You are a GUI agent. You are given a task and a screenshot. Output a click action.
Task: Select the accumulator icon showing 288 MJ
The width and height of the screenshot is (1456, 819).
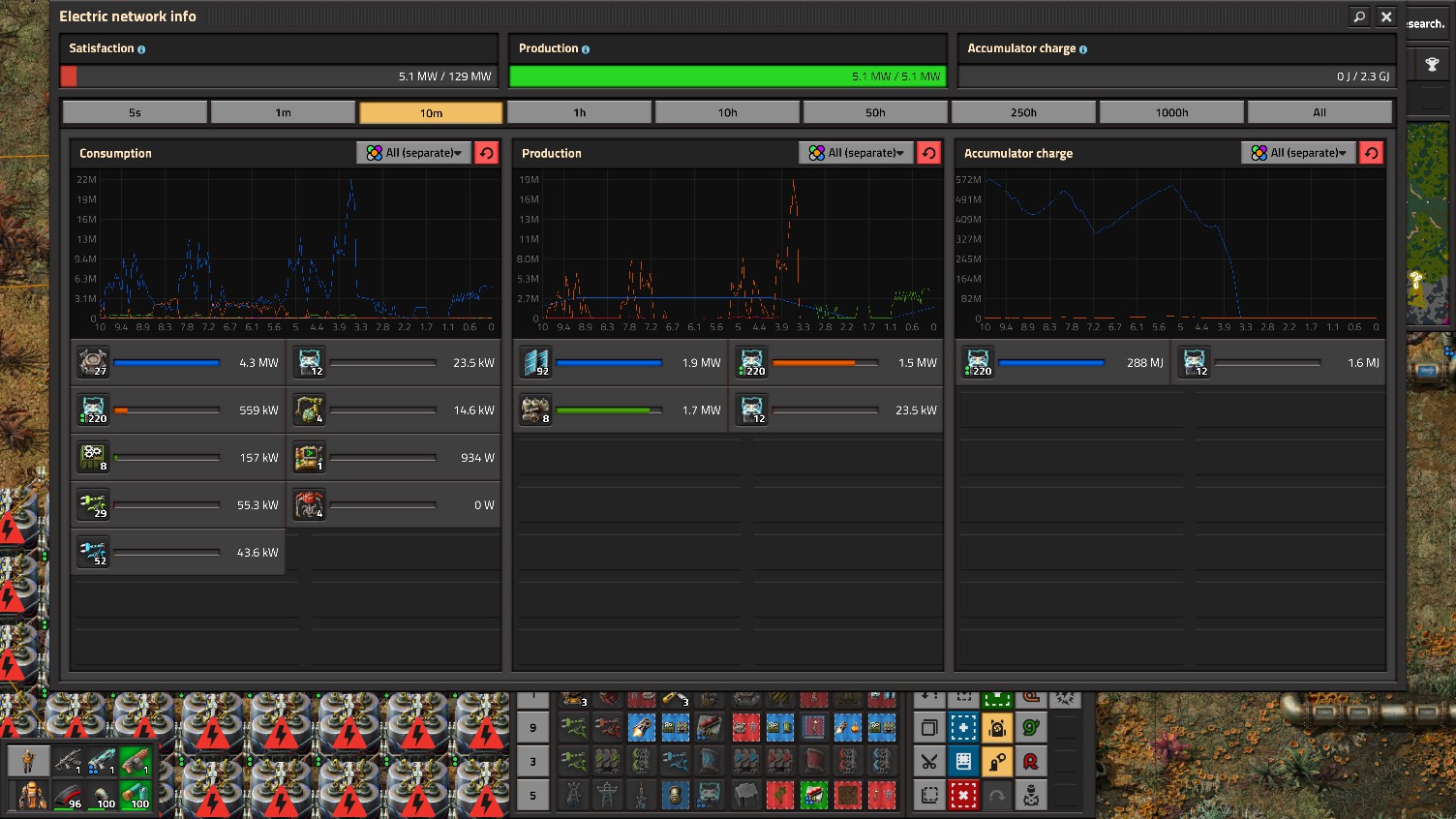(979, 363)
